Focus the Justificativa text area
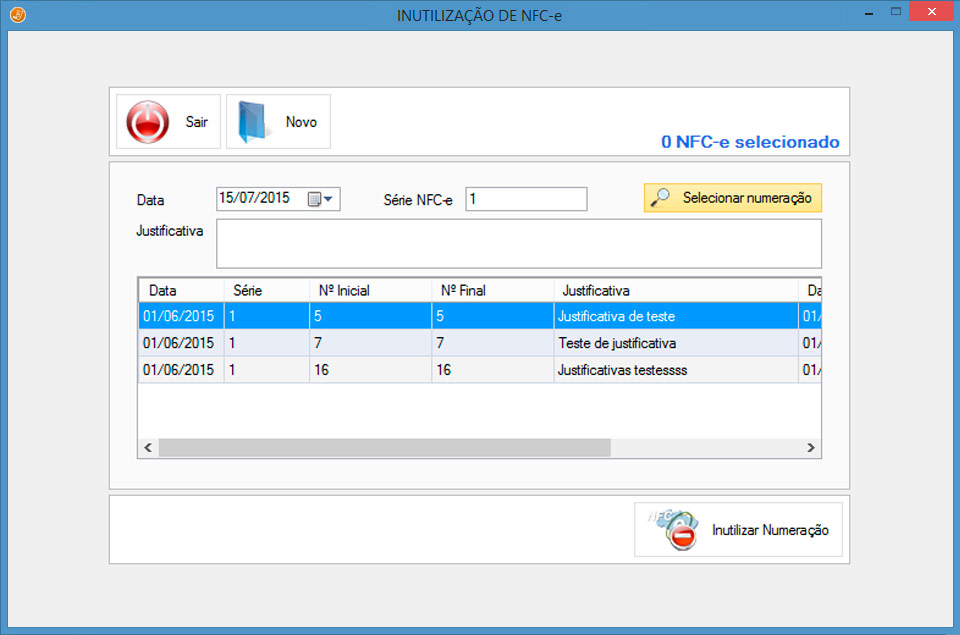 519,244
